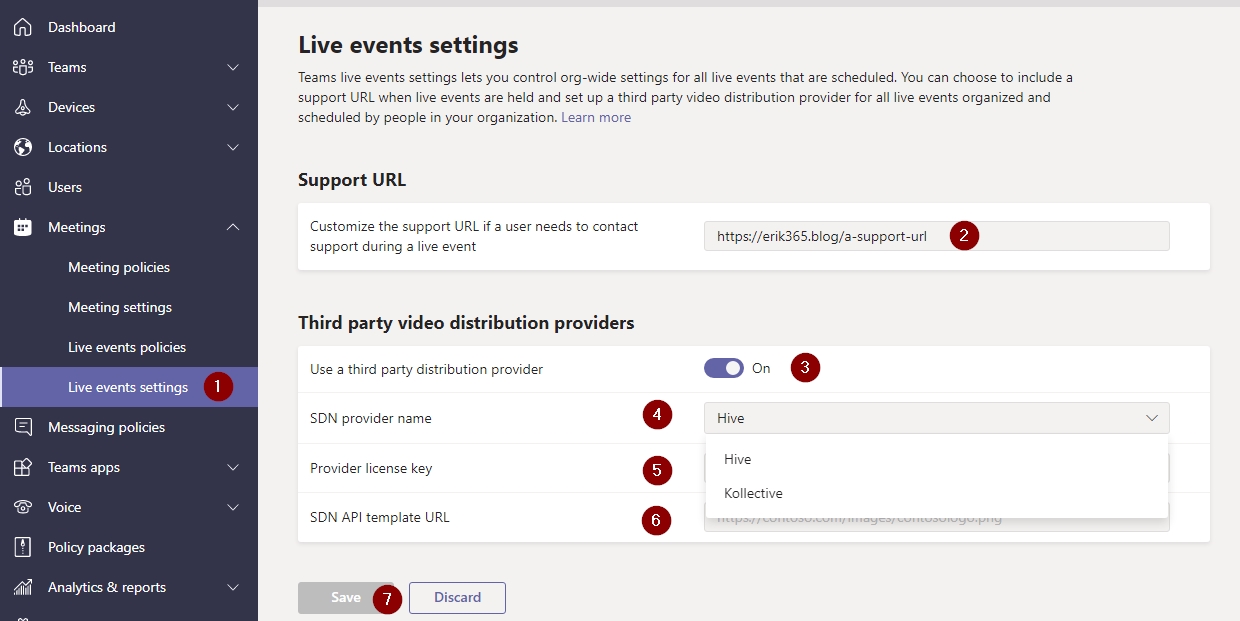This screenshot has height=621, width=1240.
Task: Open Live events policies page
Action: 127,347
